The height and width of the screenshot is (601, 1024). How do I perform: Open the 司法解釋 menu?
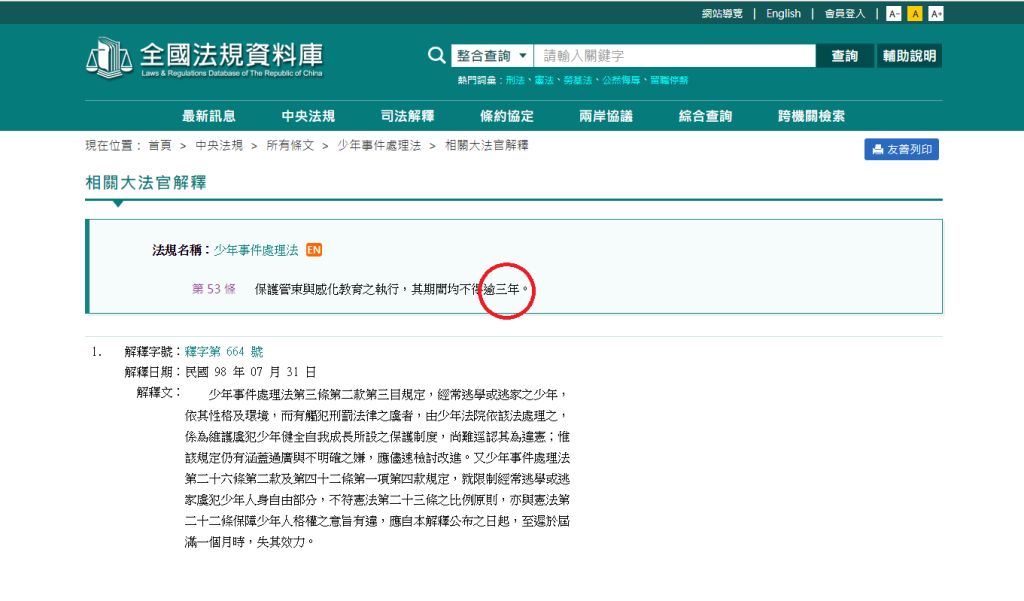click(x=407, y=116)
